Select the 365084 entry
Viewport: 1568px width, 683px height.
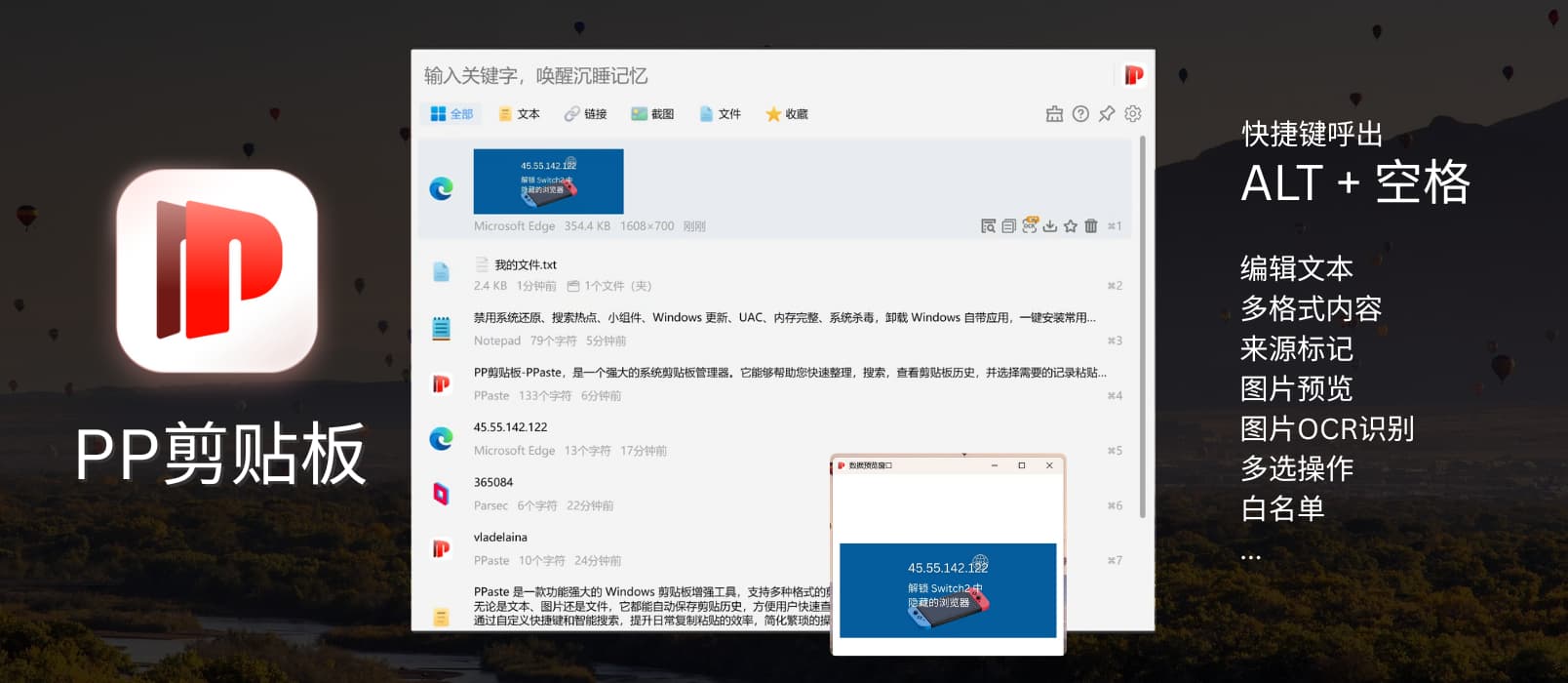point(624,494)
